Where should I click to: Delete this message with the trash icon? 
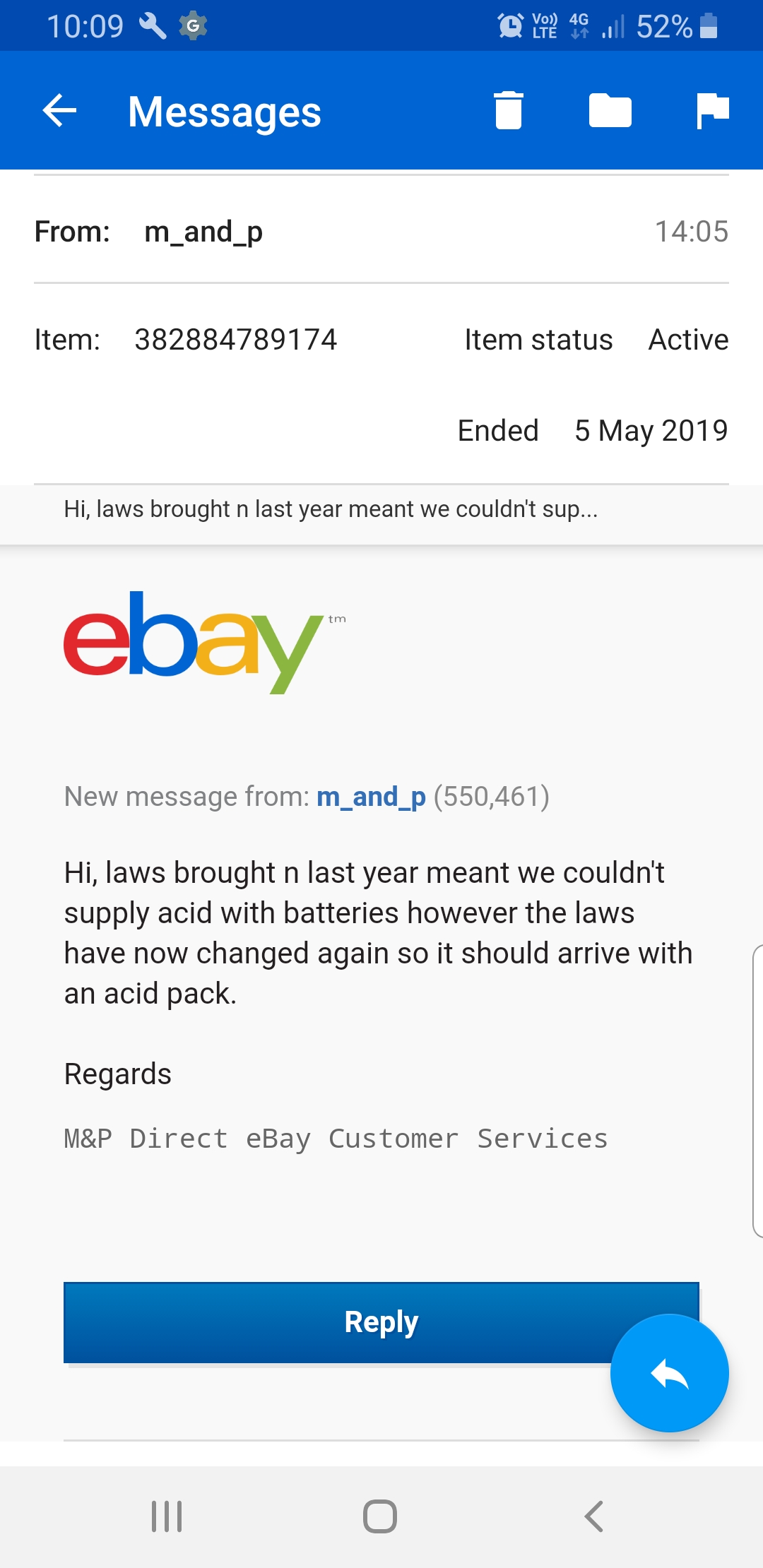[509, 111]
